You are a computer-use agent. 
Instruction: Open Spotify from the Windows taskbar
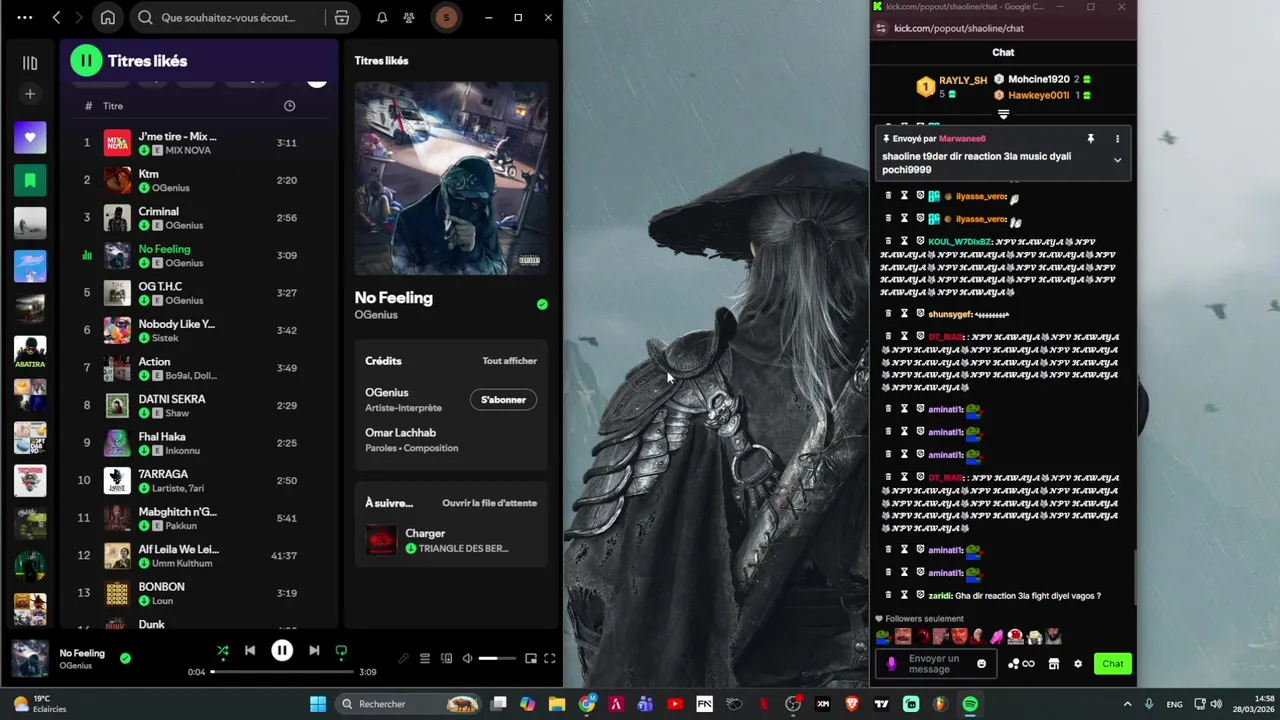(969, 704)
